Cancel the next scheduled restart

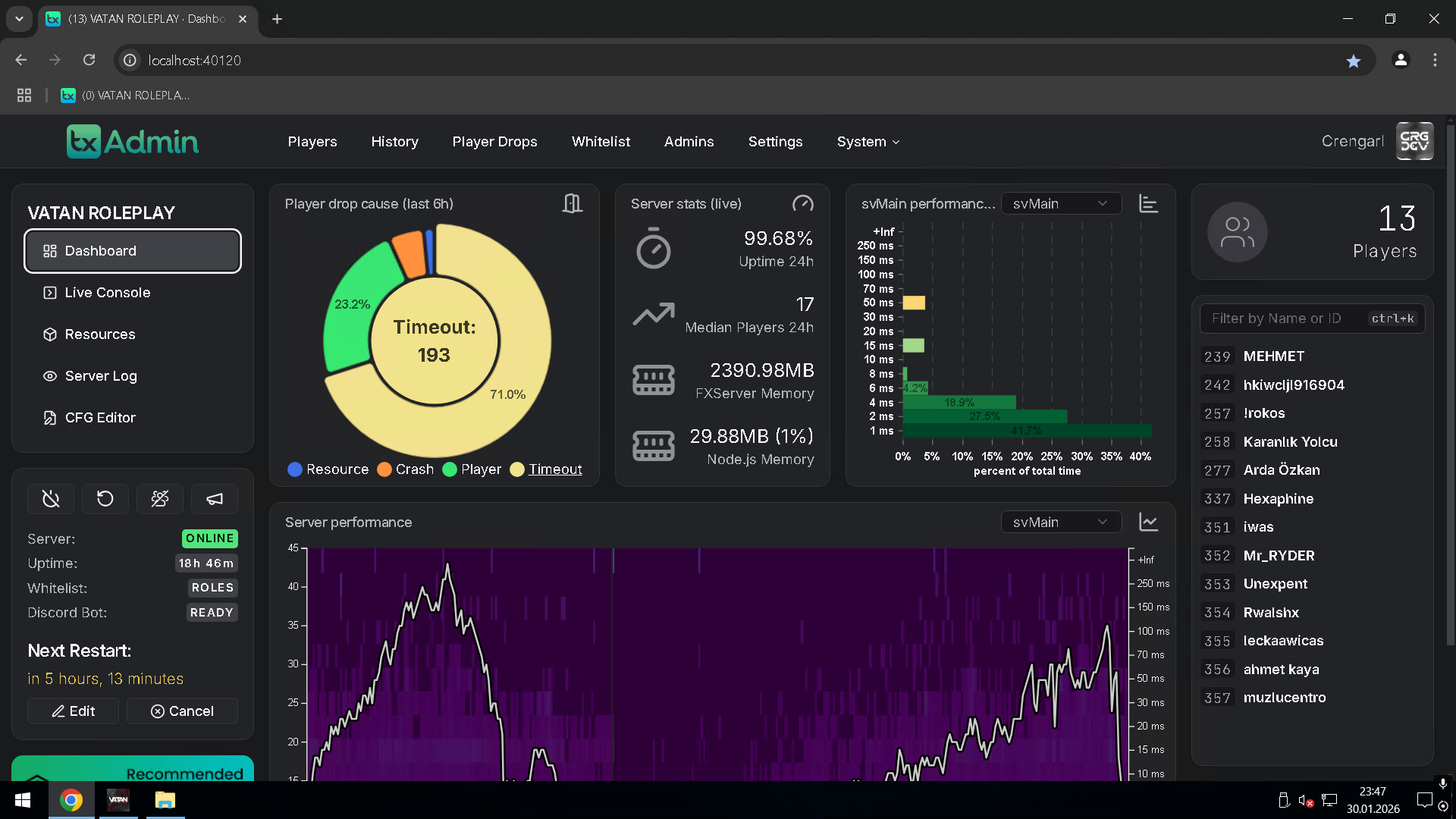[182, 711]
